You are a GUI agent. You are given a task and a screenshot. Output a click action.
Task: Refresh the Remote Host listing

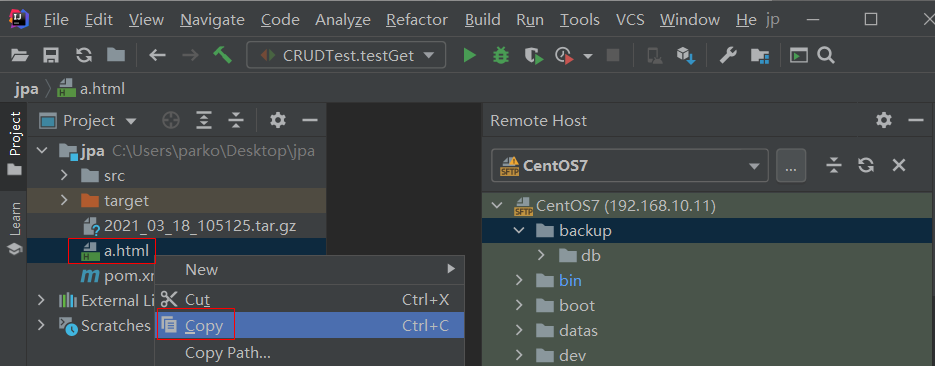click(866, 165)
